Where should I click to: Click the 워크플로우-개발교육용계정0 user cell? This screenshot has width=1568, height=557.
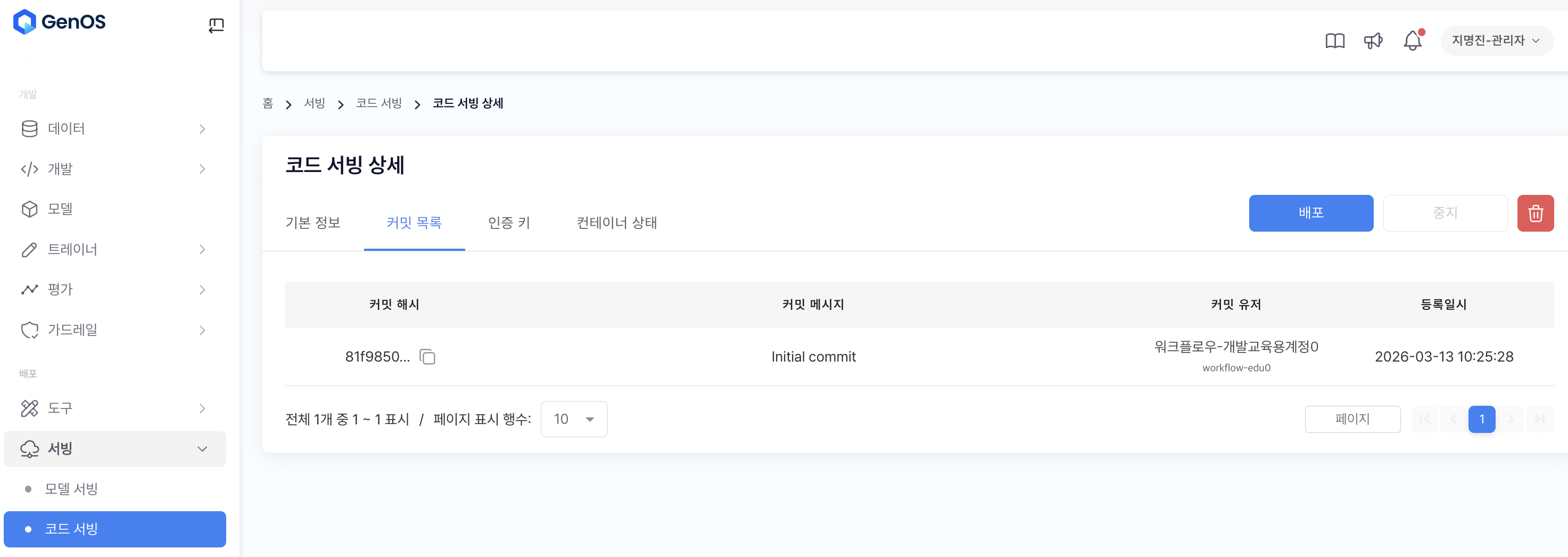pos(1236,347)
